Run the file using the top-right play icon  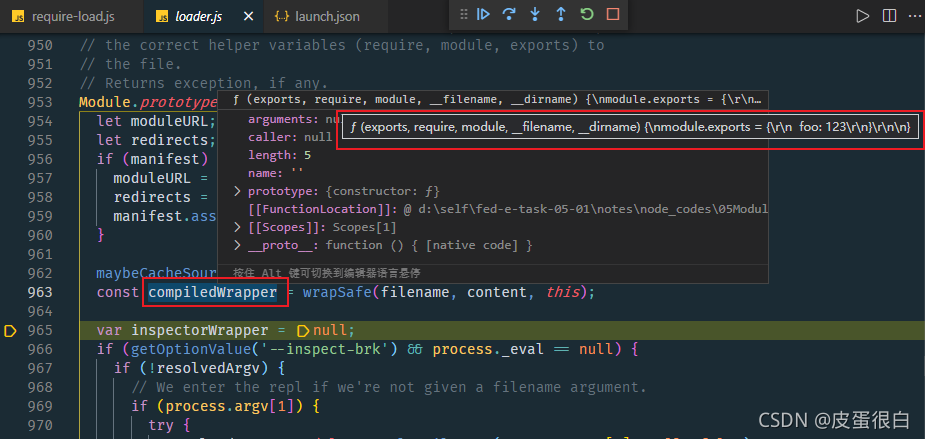click(863, 17)
